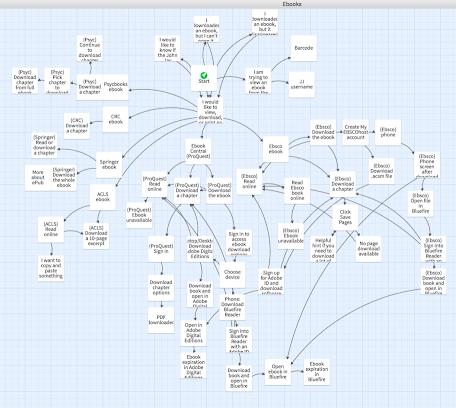Click the Read Ebsco book online node
The width and height of the screenshot is (456, 408).
[x=297, y=191]
